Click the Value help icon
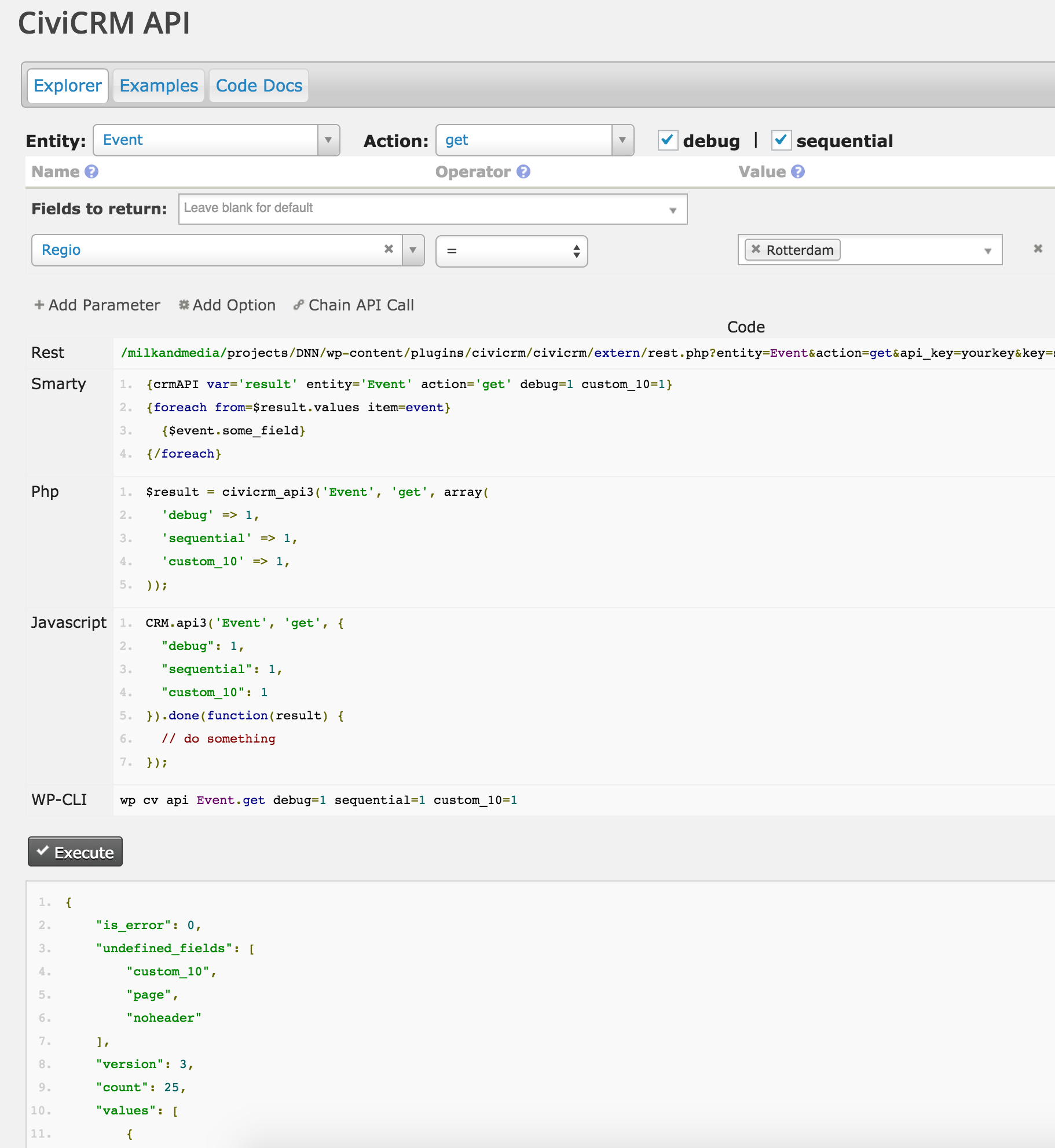The width and height of the screenshot is (1055, 1148). point(798,171)
